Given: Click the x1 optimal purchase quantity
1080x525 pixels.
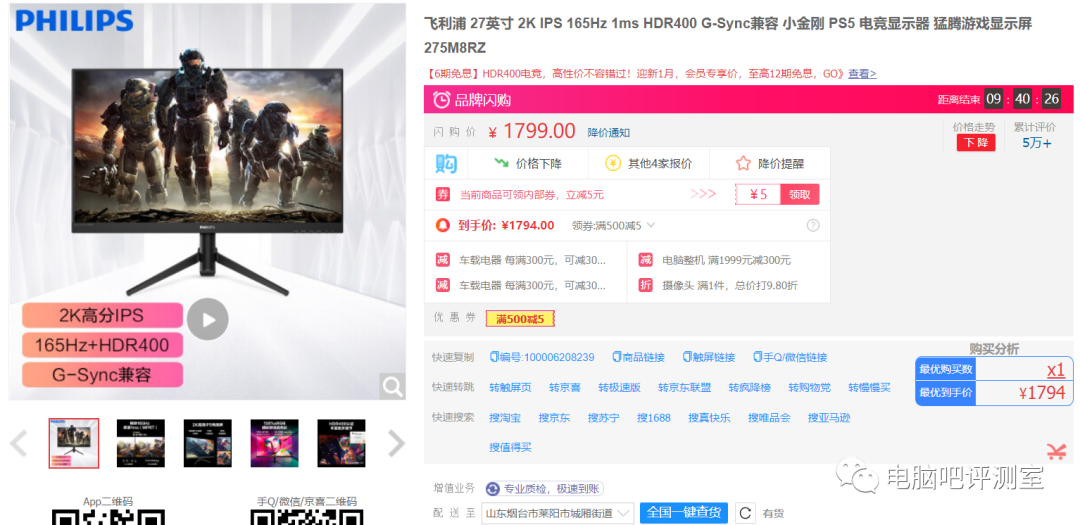Looking at the screenshot, I should [1056, 370].
